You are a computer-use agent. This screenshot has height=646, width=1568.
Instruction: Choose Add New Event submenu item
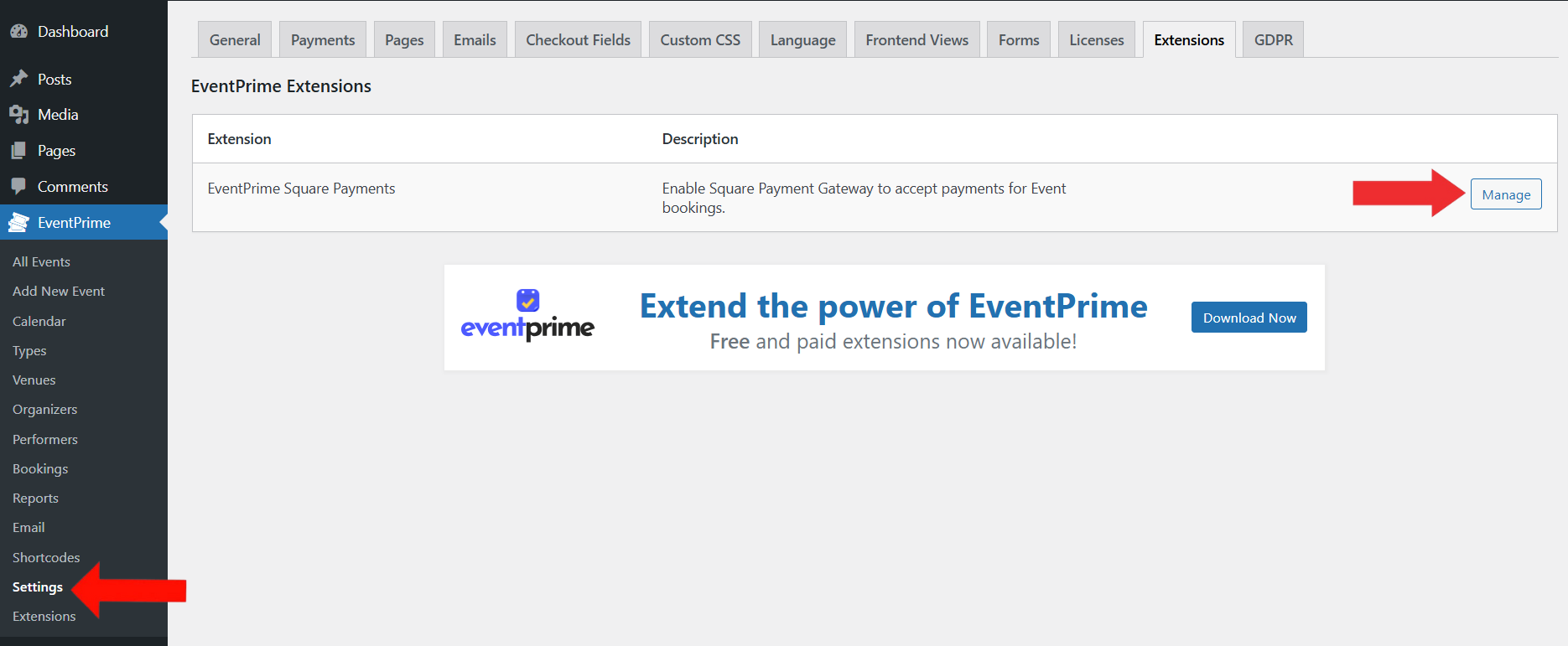pos(59,292)
